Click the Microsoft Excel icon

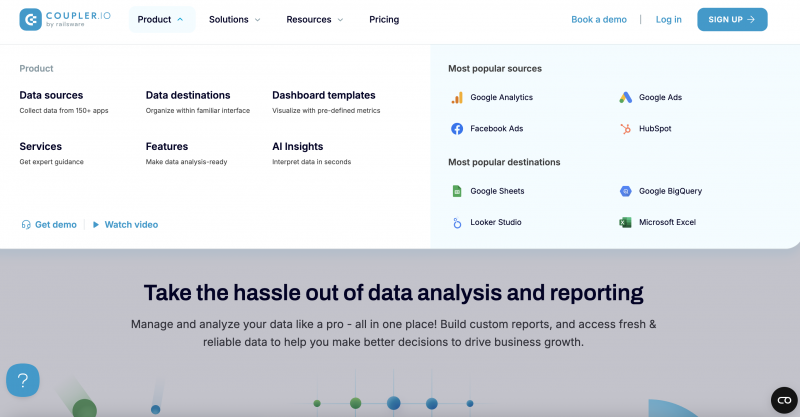coord(625,222)
